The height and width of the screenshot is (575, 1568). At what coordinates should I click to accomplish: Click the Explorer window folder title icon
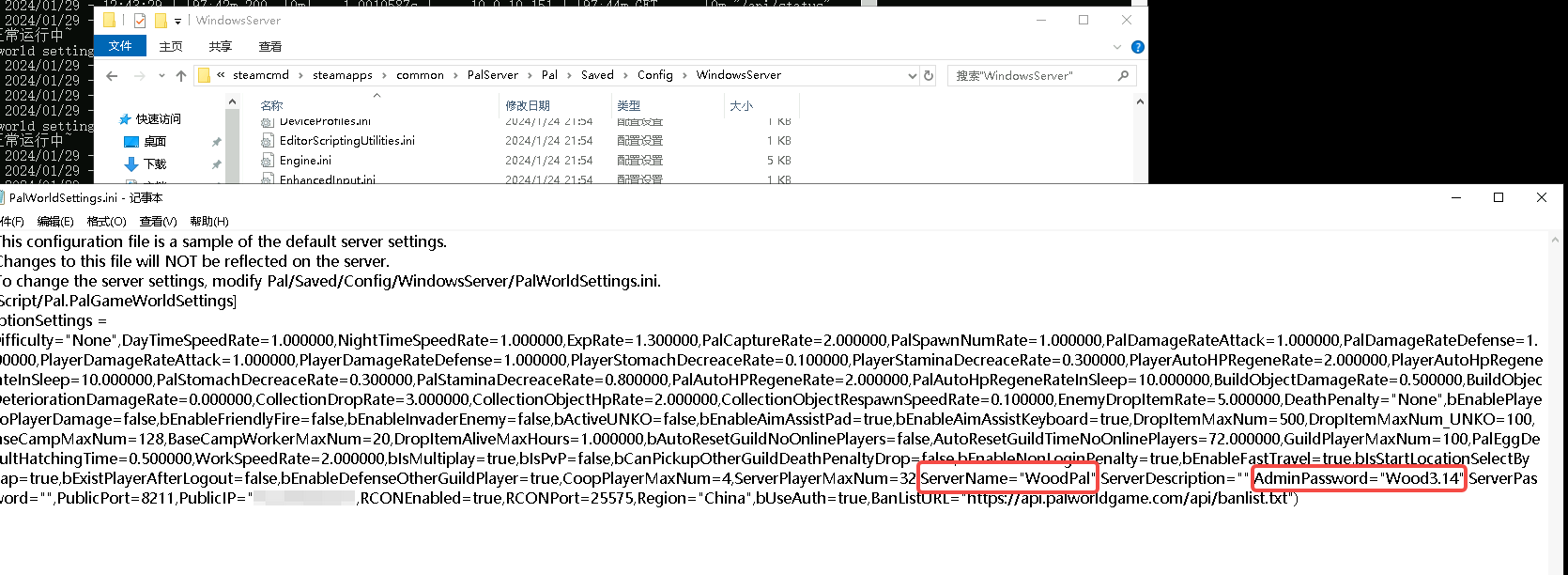point(110,20)
